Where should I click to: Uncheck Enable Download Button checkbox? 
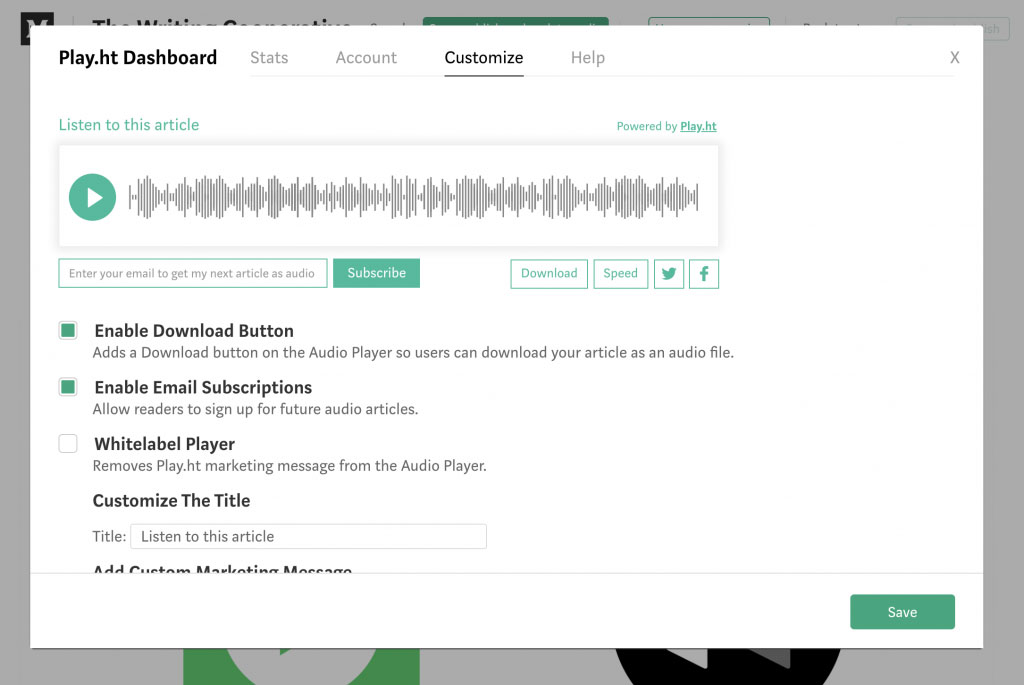[68, 331]
